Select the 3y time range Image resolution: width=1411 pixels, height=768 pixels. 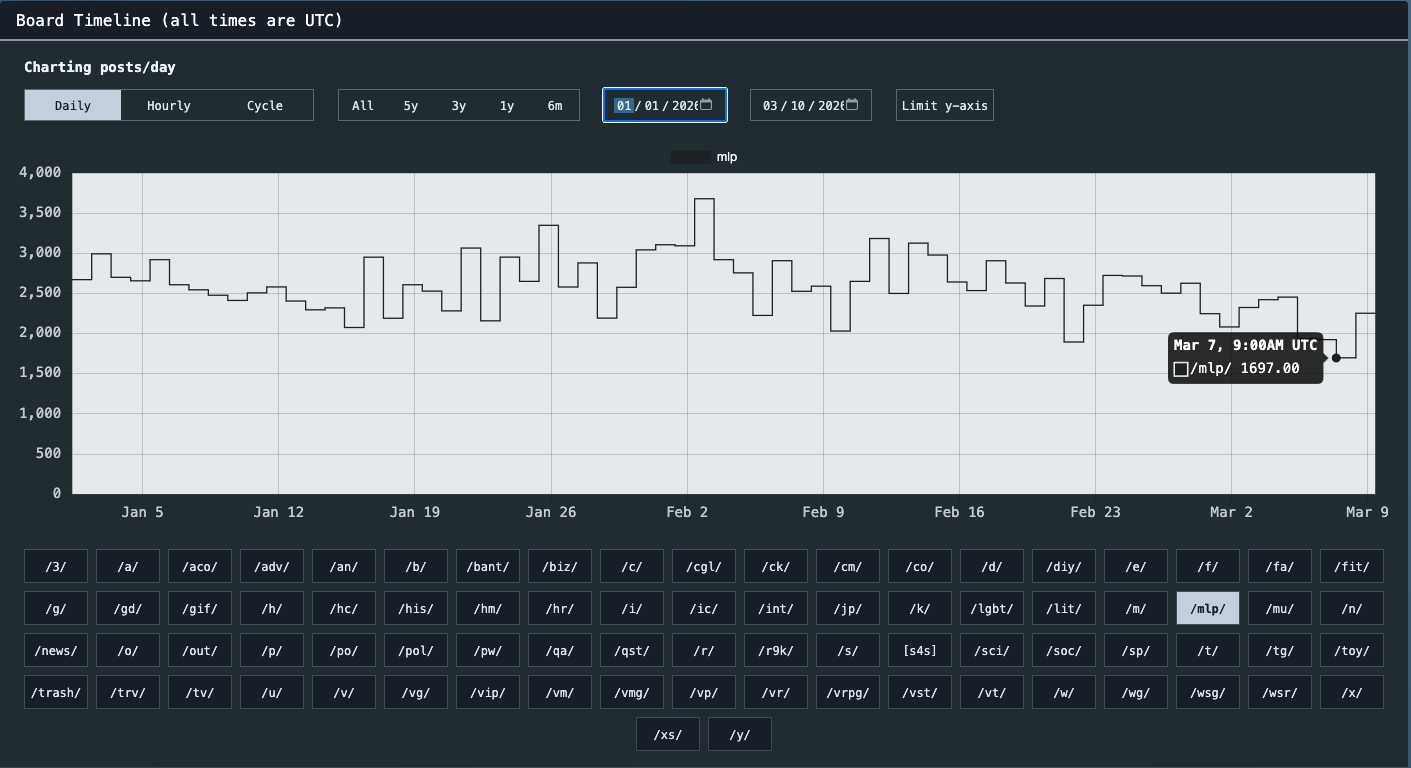(x=459, y=105)
